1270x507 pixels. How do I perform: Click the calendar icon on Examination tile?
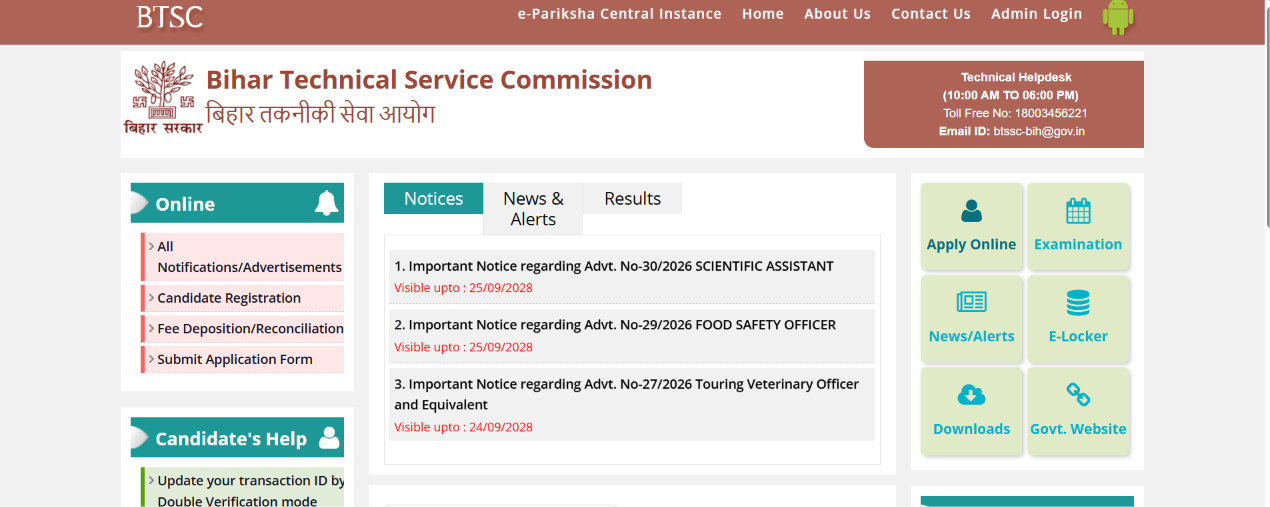1078,211
